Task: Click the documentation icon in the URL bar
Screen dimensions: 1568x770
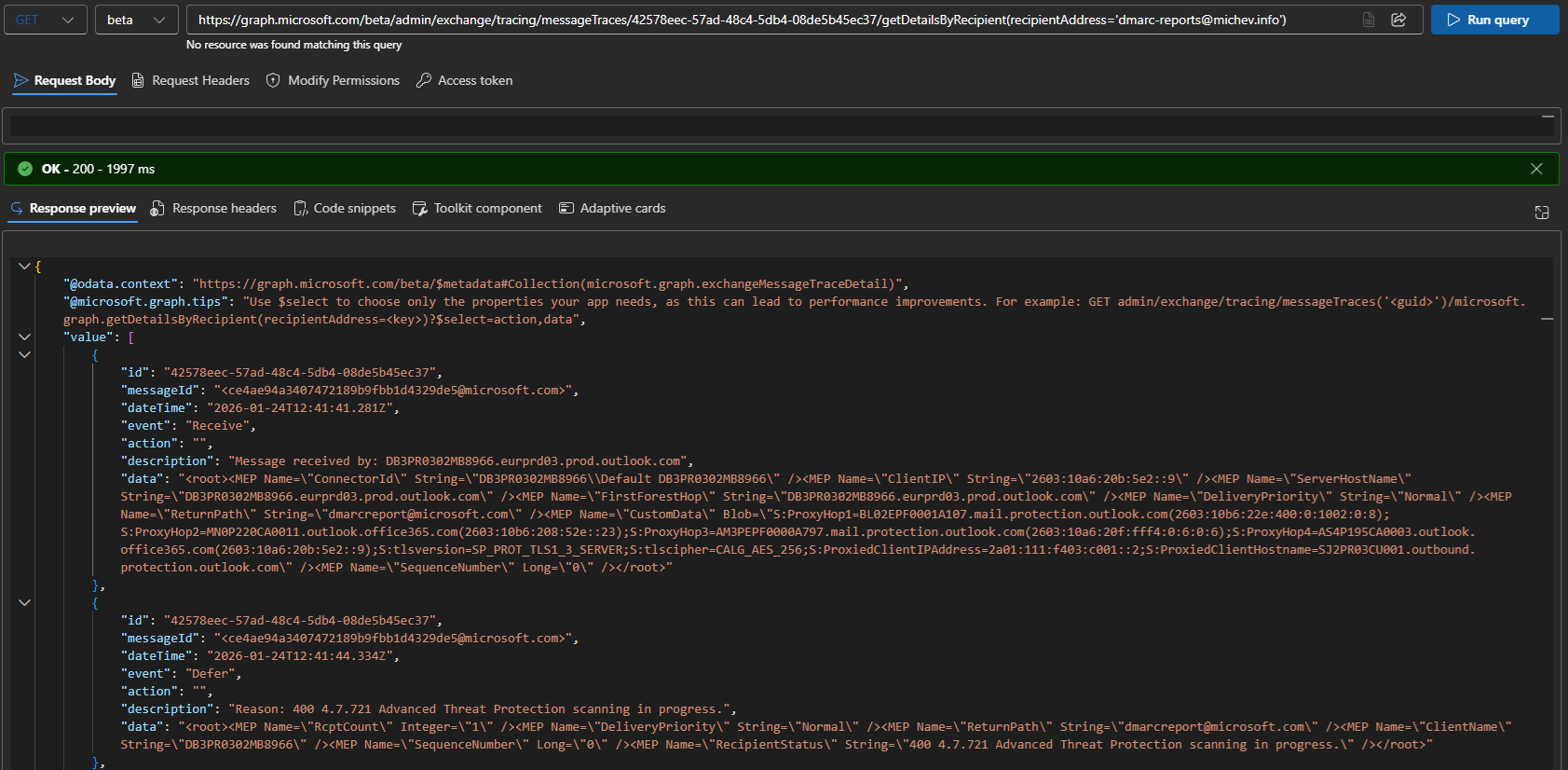Action: (x=1369, y=20)
